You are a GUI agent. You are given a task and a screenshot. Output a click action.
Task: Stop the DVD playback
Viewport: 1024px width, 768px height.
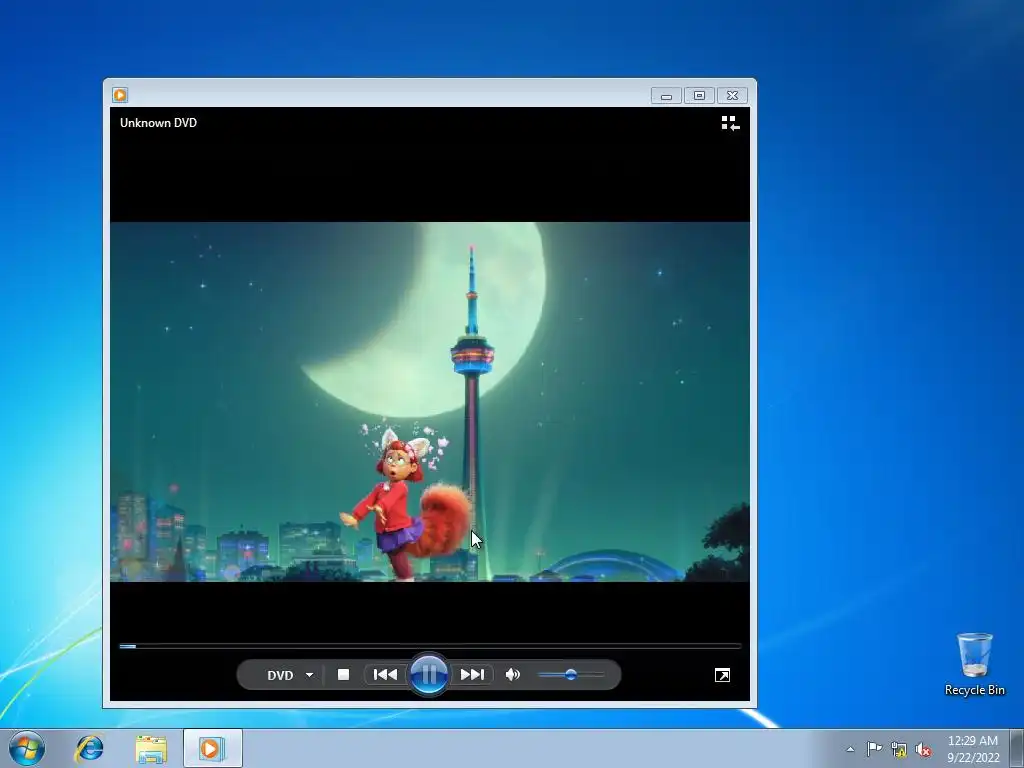point(344,675)
